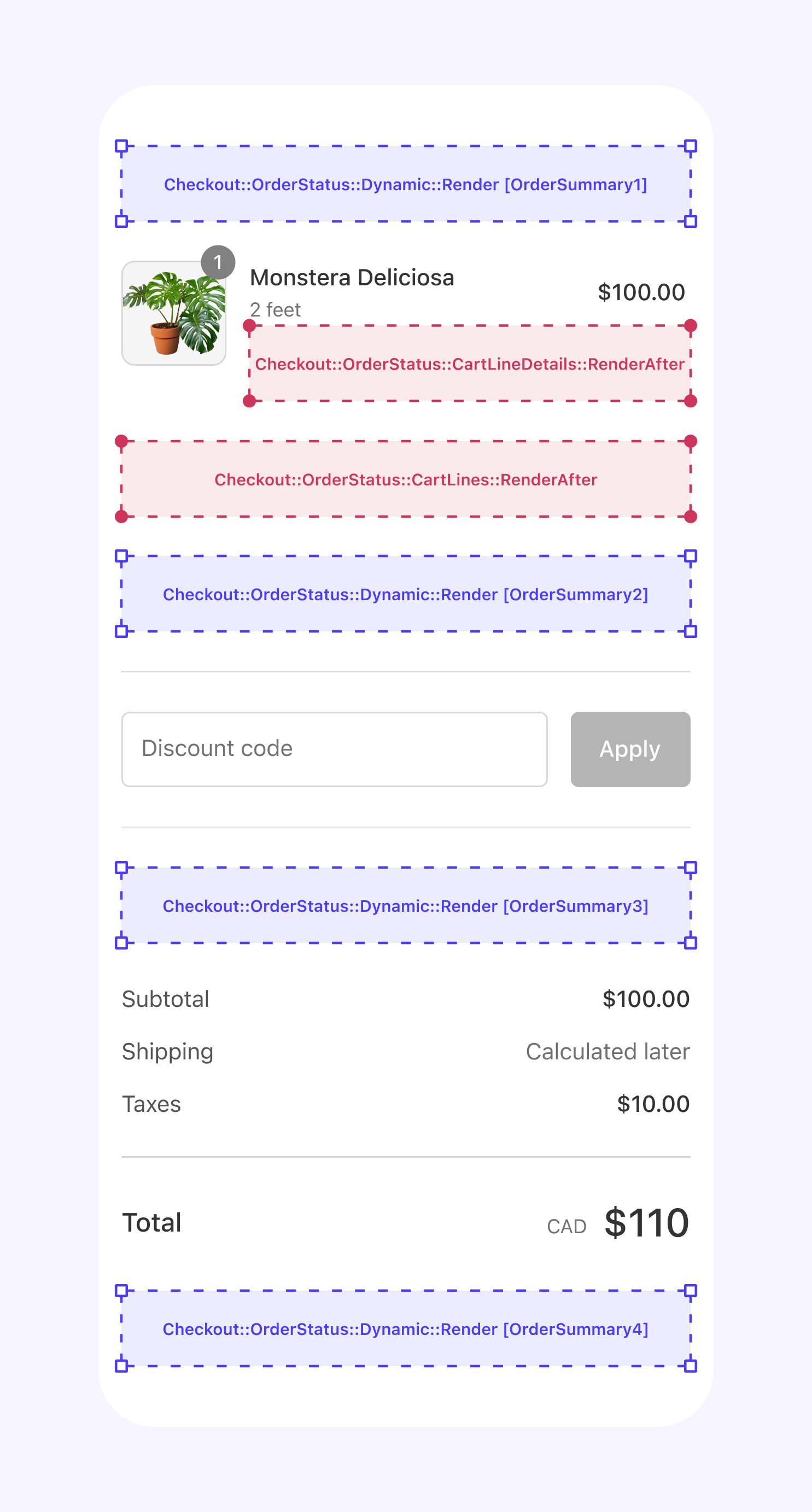Click the quantity badge on product image

click(218, 262)
